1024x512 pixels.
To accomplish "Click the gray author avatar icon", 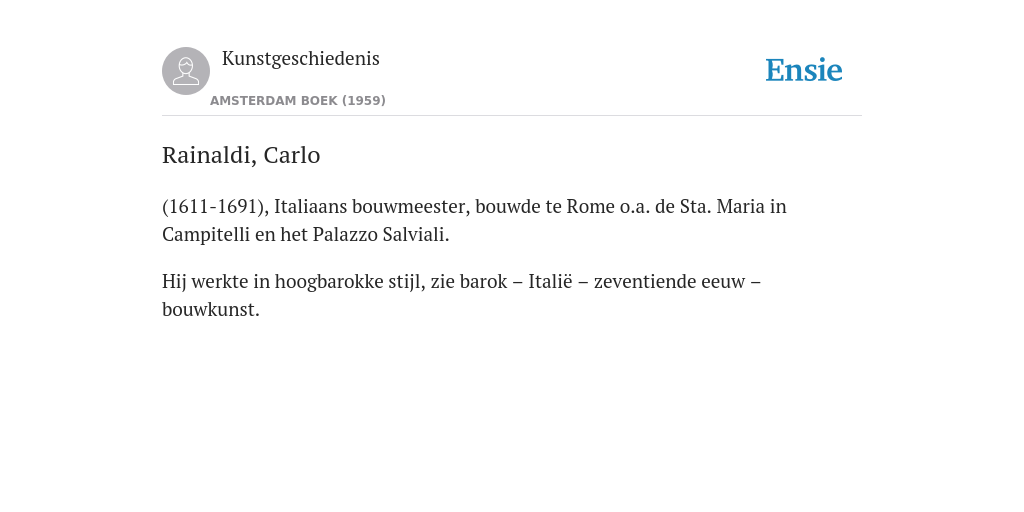I will 186,71.
